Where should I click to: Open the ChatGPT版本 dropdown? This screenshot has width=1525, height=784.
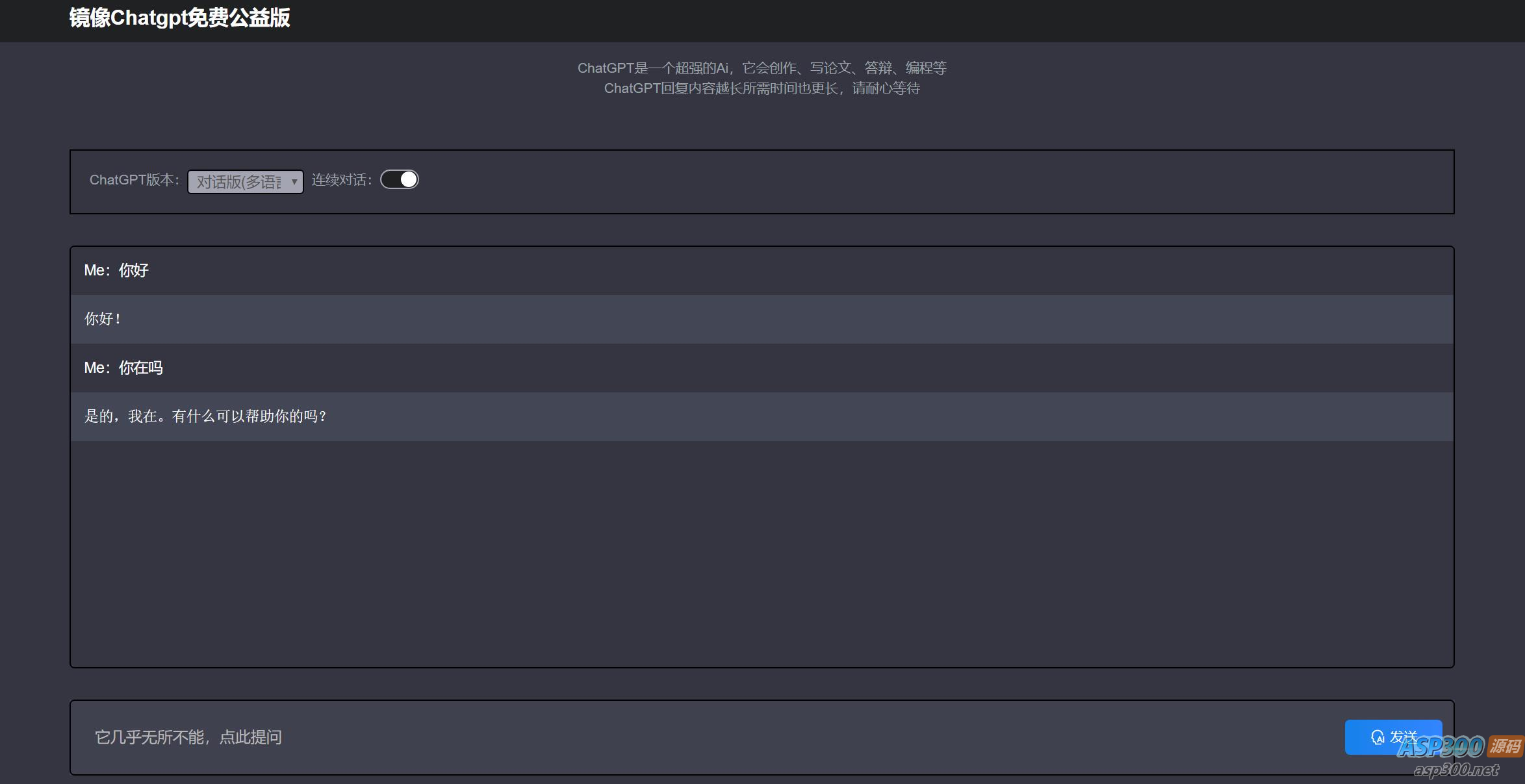(x=240, y=182)
